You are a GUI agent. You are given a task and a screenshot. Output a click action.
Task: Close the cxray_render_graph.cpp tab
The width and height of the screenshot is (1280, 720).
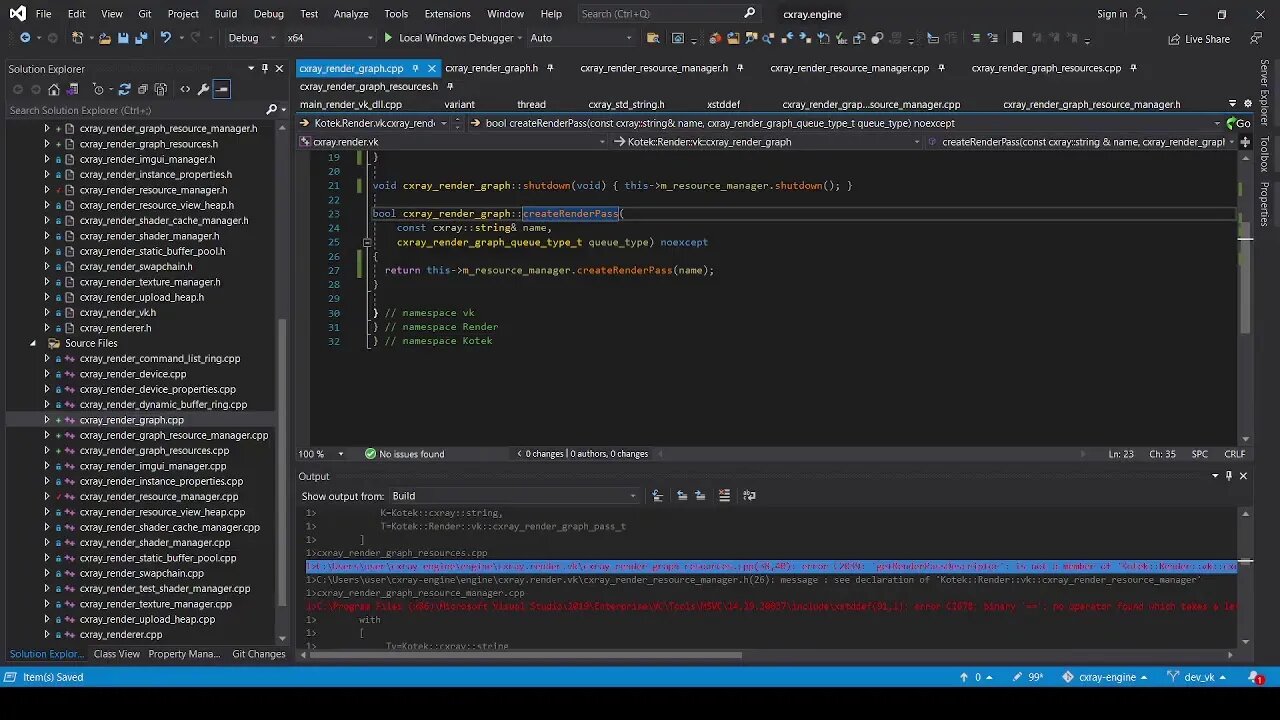coord(432,68)
